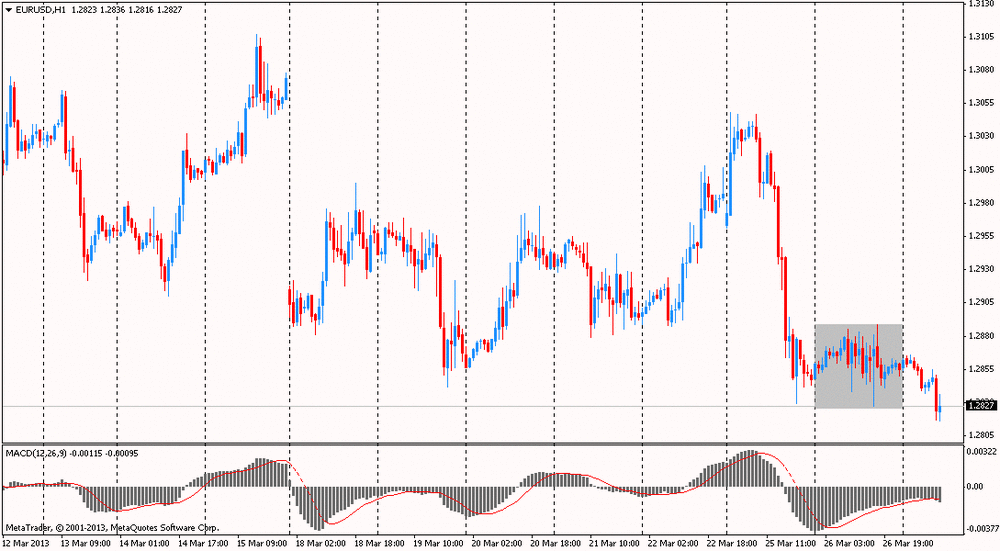This screenshot has width=1000, height=551.
Task: Click the 25 Mar 11:00 time label
Action: coord(790,543)
